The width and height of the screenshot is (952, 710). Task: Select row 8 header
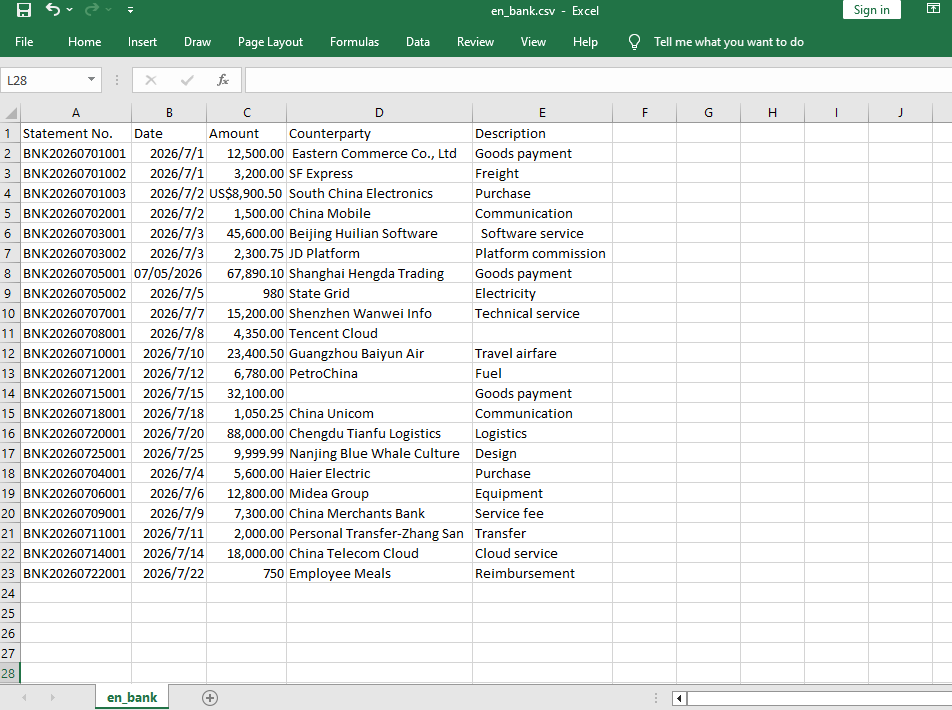pos(8,273)
